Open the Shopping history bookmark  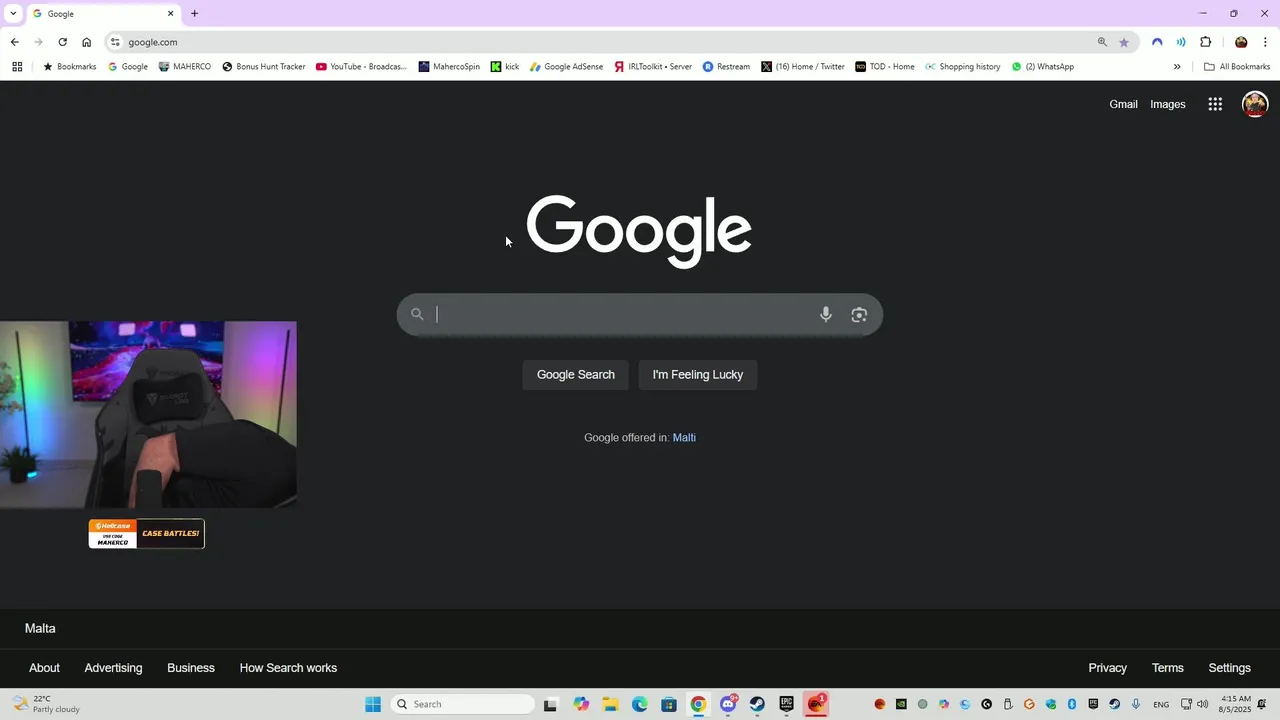962,67
